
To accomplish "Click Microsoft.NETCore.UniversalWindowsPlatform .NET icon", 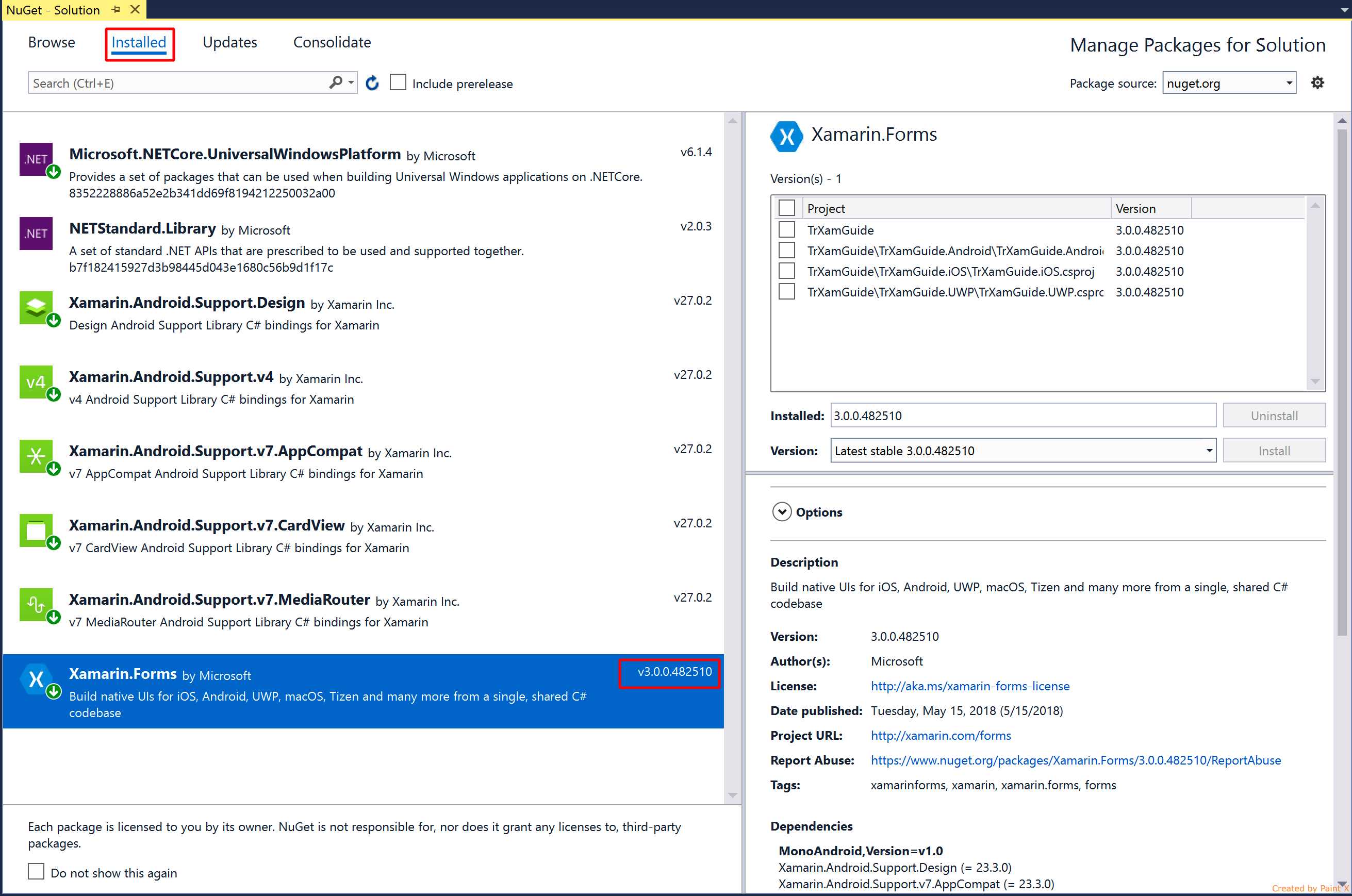I will 36,159.
